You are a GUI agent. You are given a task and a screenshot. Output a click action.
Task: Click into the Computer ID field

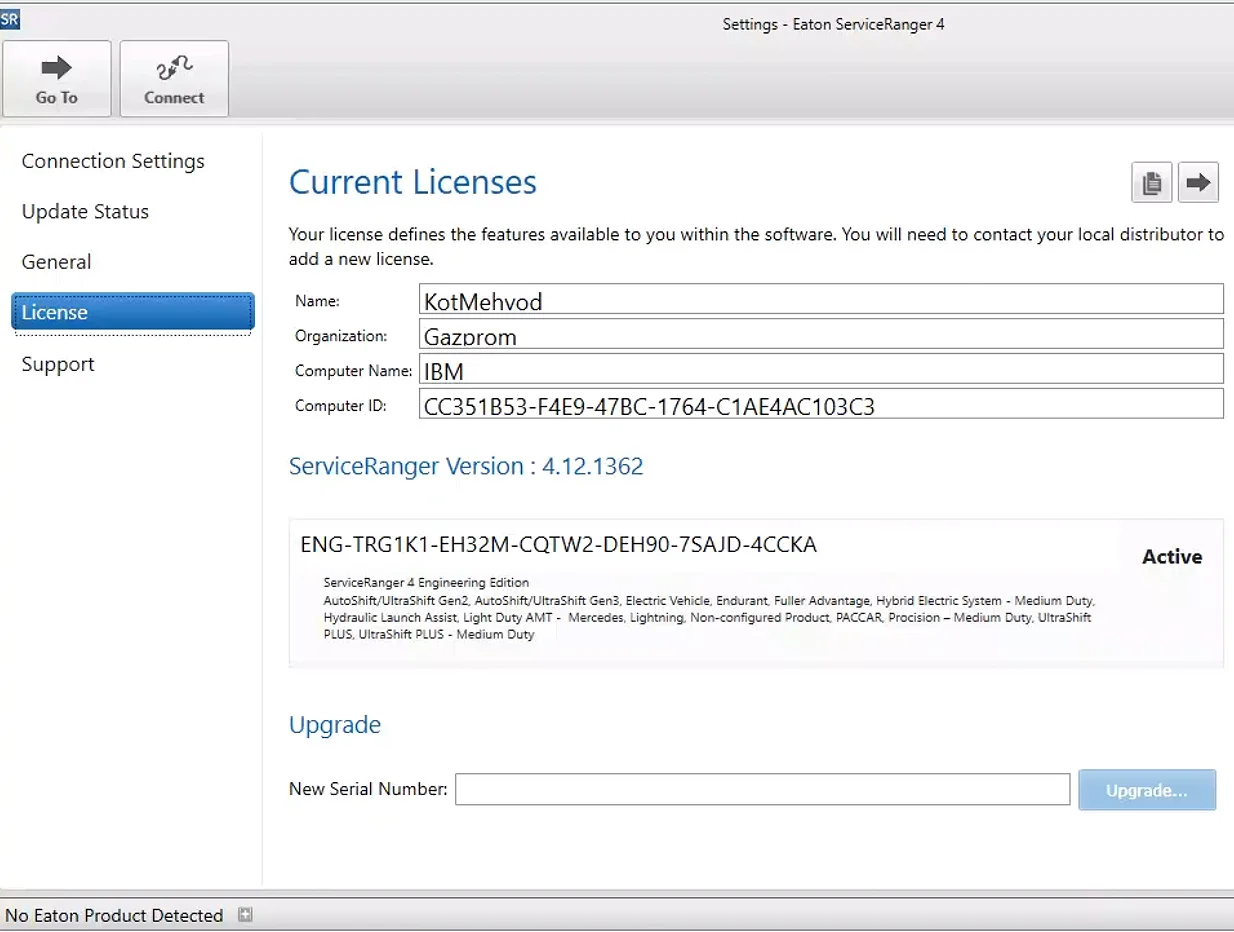pyautogui.click(x=820, y=404)
